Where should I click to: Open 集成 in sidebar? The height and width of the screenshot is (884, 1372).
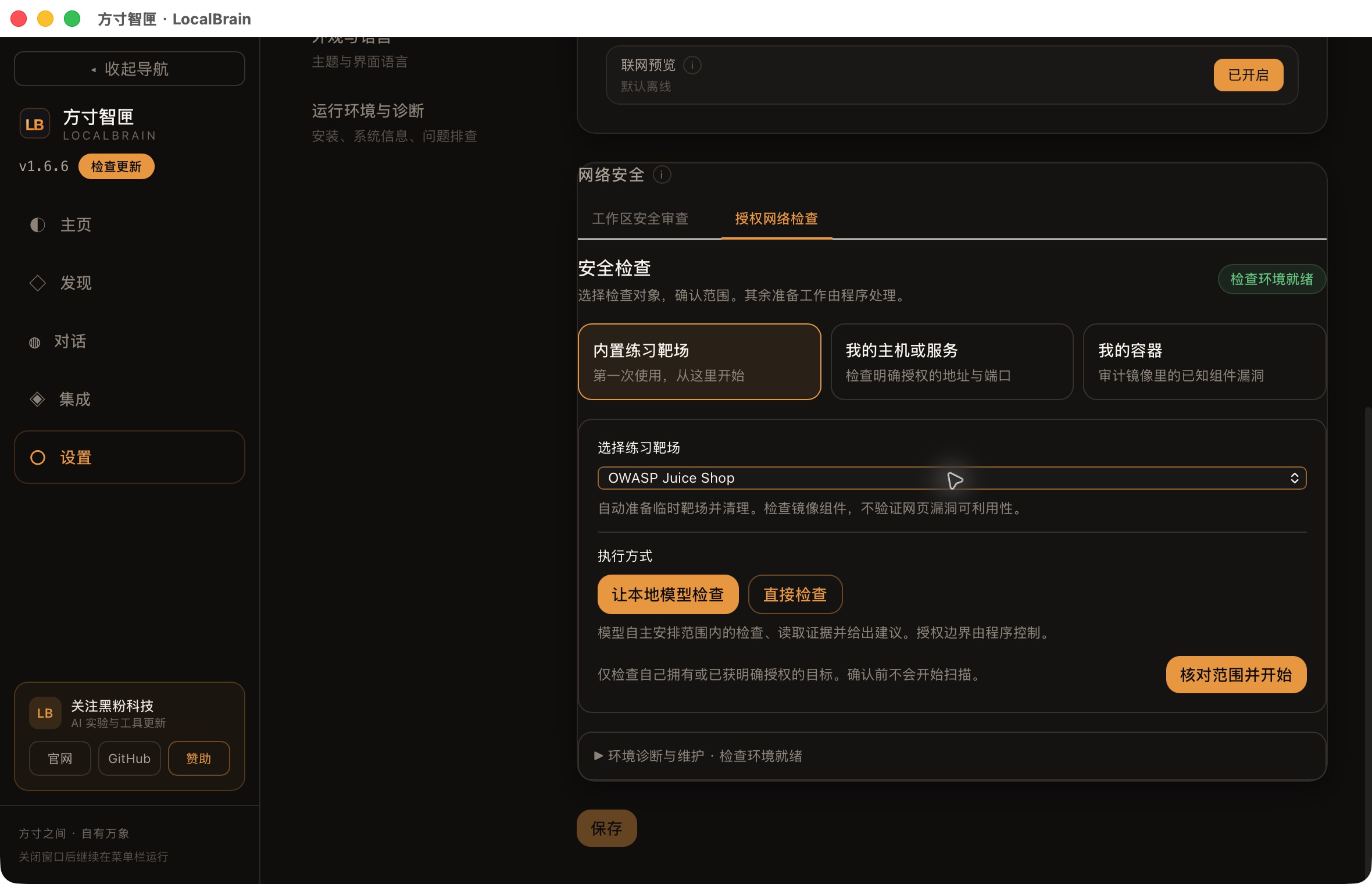click(x=130, y=400)
